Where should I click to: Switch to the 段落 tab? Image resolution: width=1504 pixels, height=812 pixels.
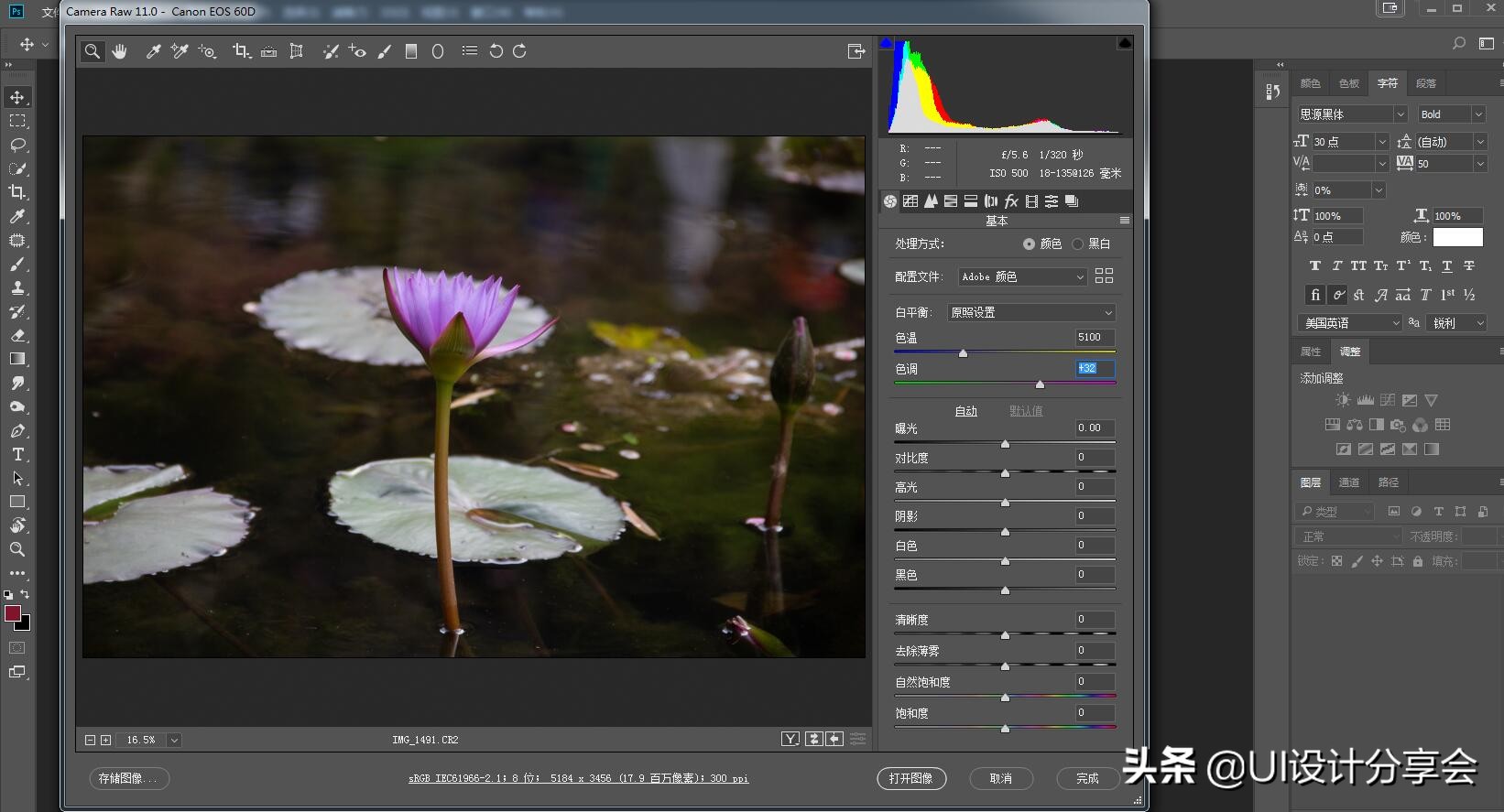(1426, 83)
